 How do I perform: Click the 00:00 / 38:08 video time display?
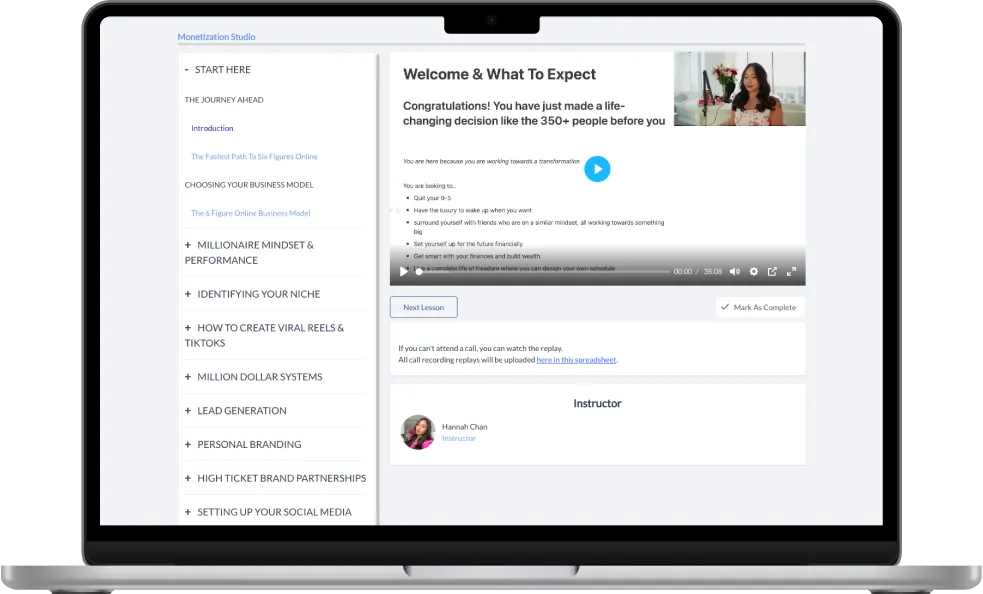coord(698,272)
